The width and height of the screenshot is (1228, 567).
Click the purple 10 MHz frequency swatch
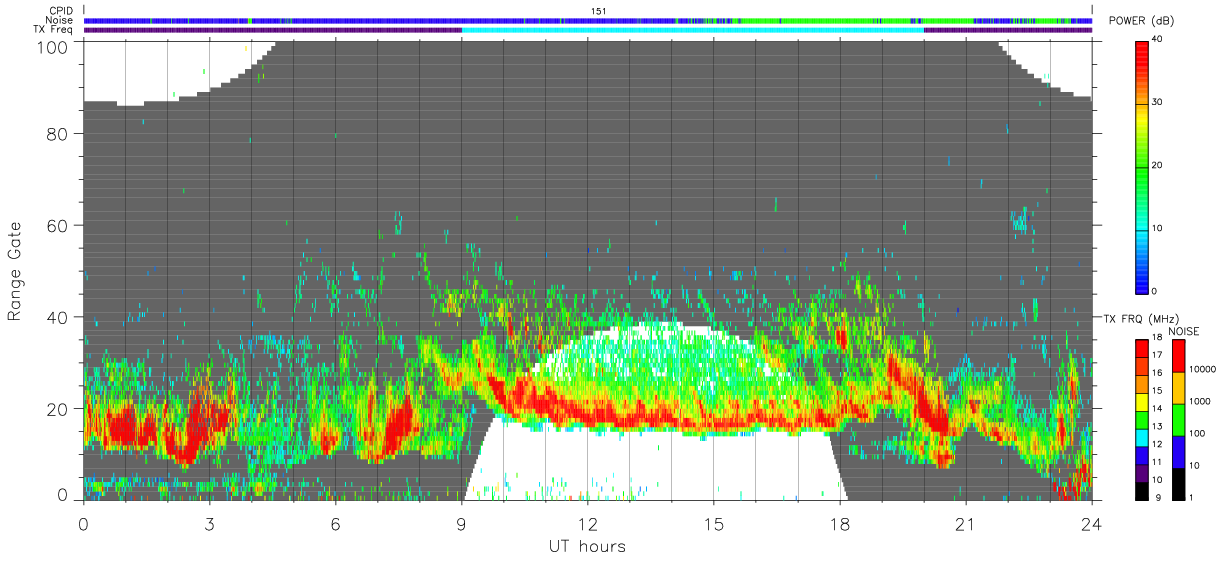click(1141, 475)
